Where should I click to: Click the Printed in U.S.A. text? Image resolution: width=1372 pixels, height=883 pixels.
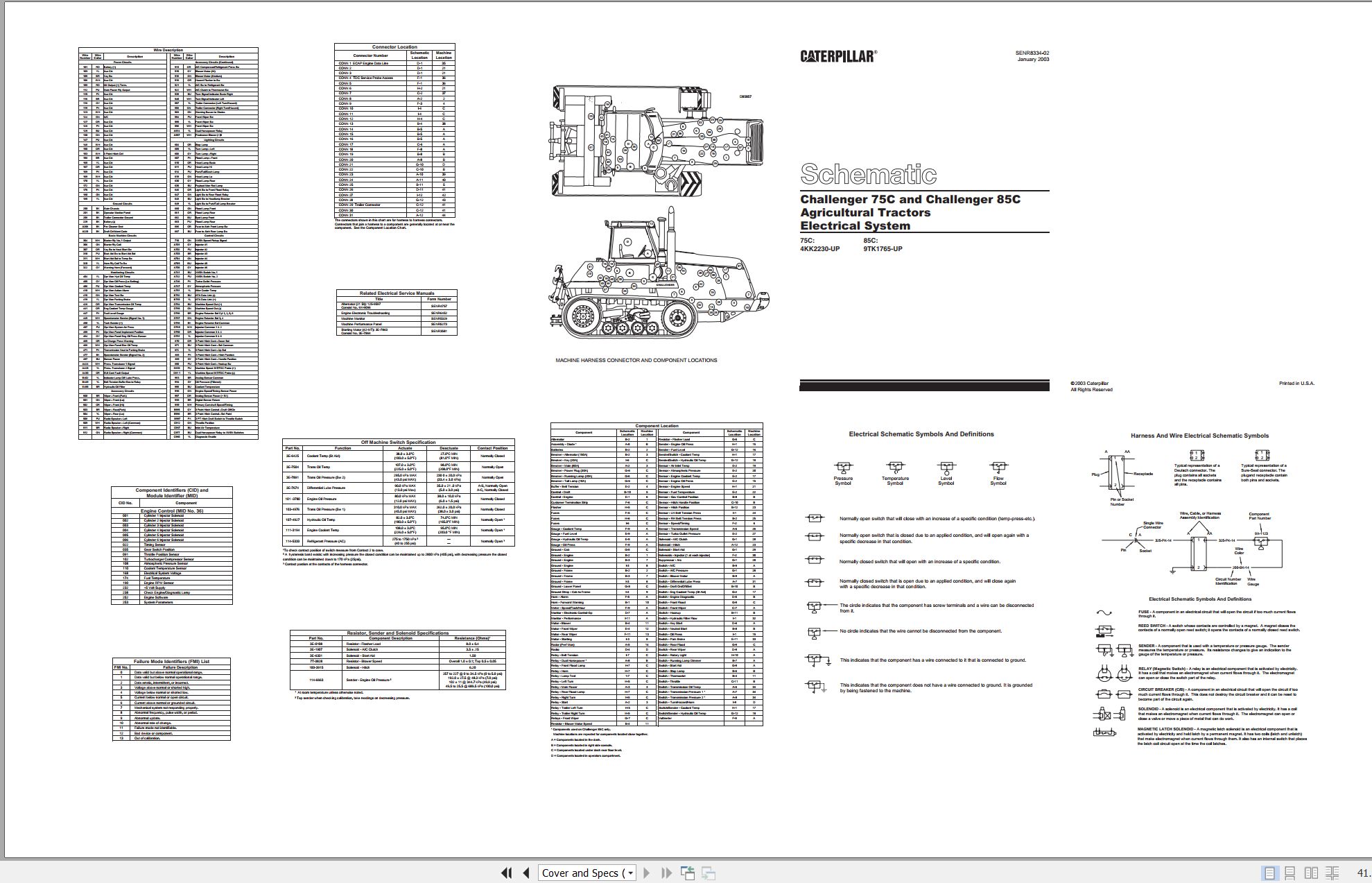click(x=1296, y=384)
